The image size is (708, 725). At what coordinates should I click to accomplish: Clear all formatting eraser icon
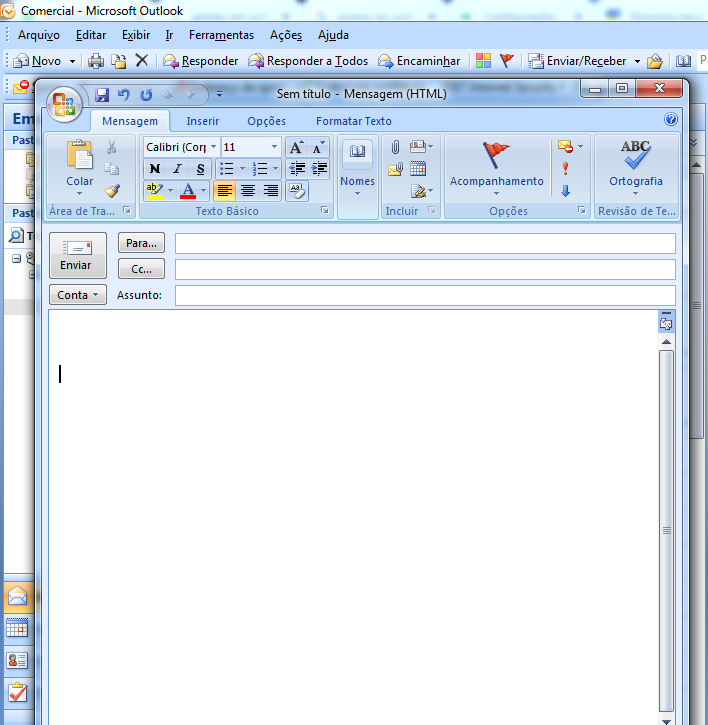[x=297, y=190]
